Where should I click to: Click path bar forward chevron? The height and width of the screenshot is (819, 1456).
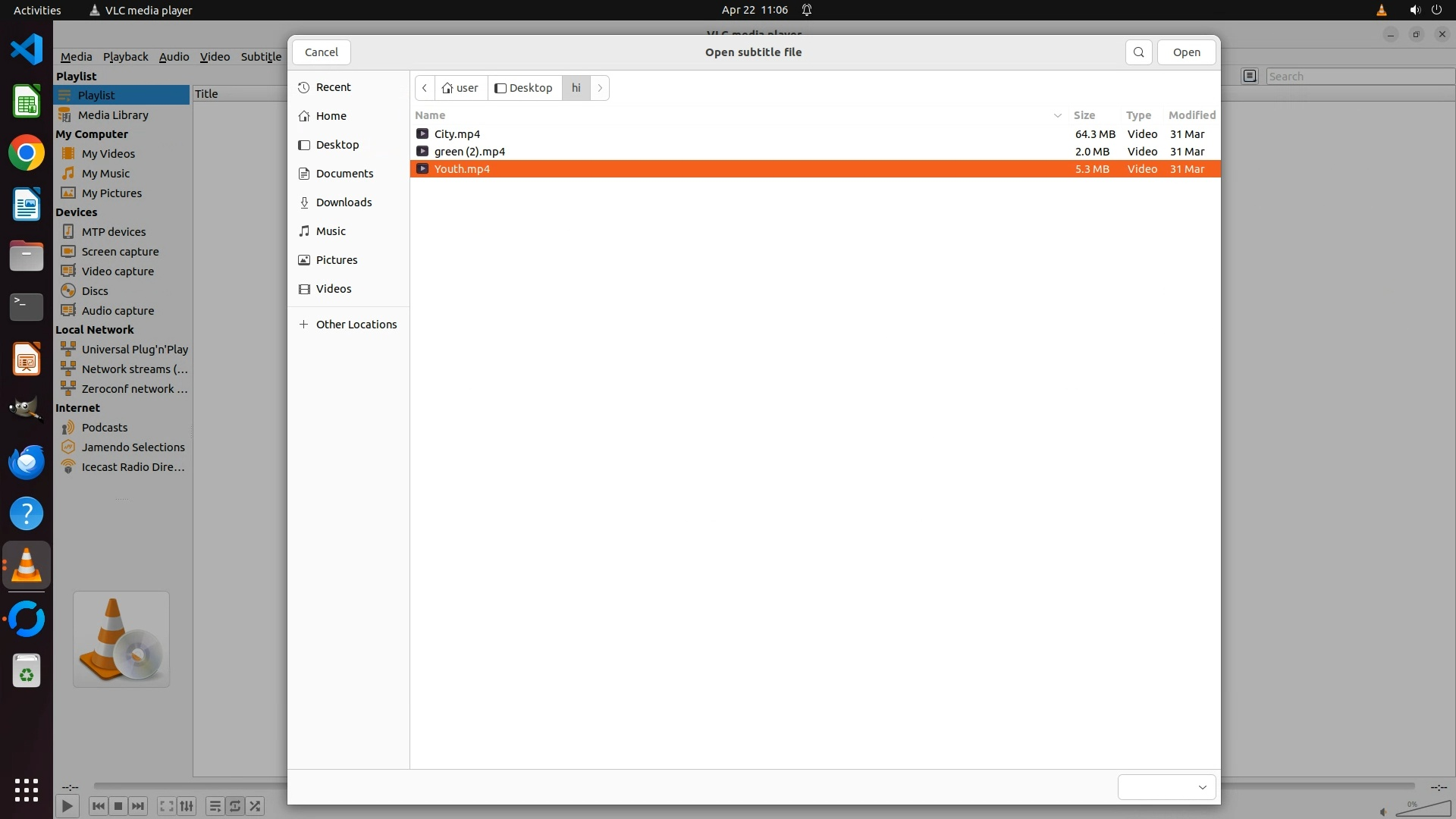[x=600, y=88]
